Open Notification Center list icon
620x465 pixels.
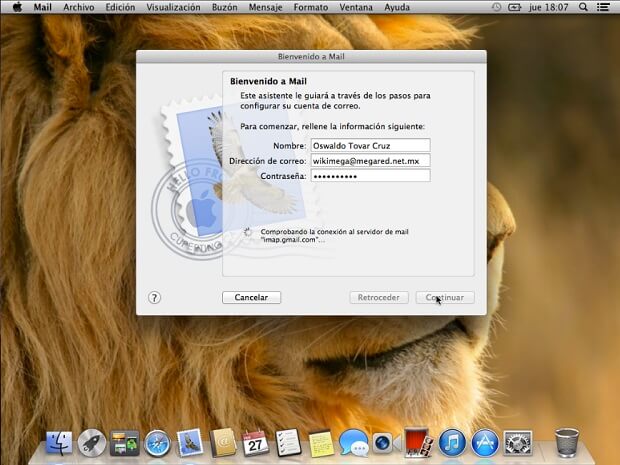(603, 7)
